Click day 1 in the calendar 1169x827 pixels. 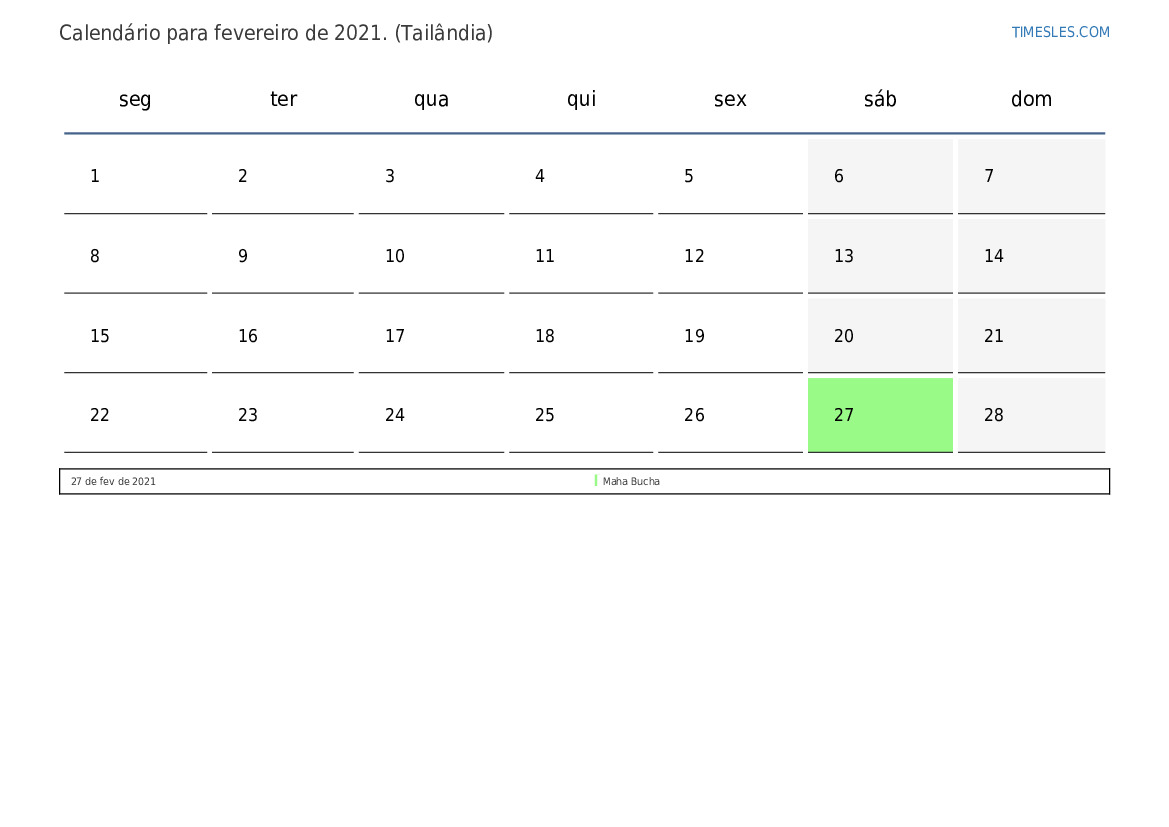pos(136,176)
